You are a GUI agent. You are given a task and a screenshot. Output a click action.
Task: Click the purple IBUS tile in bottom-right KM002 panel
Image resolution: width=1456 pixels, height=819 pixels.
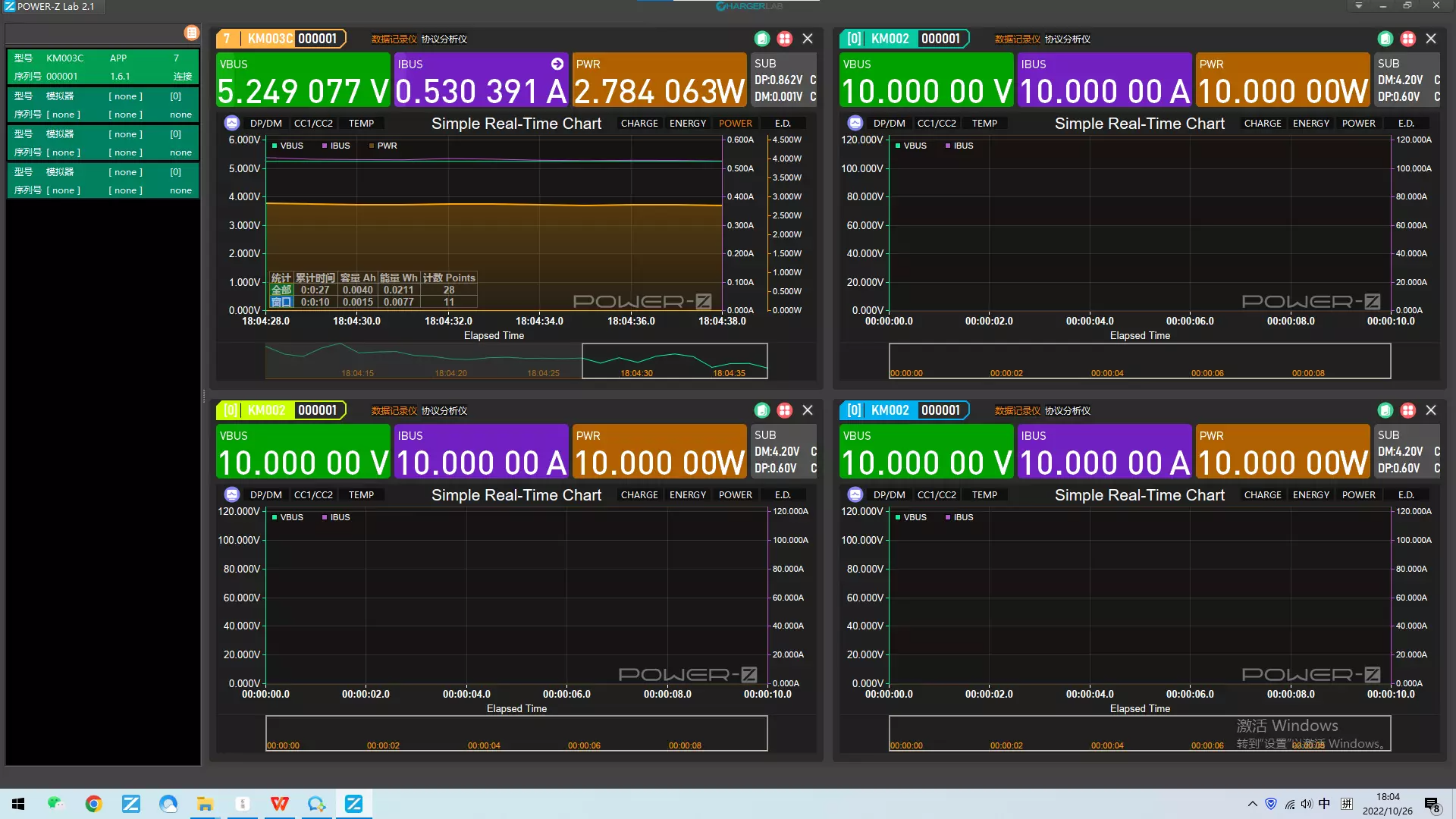(x=1104, y=452)
